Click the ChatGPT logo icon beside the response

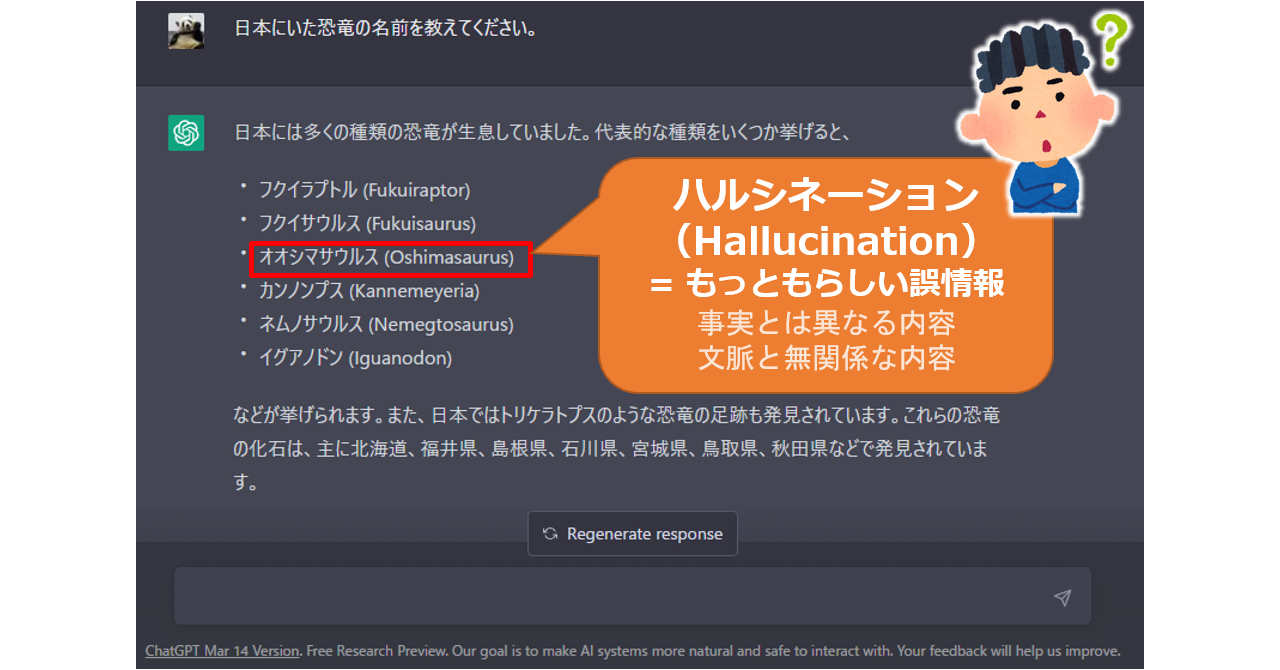tap(186, 133)
